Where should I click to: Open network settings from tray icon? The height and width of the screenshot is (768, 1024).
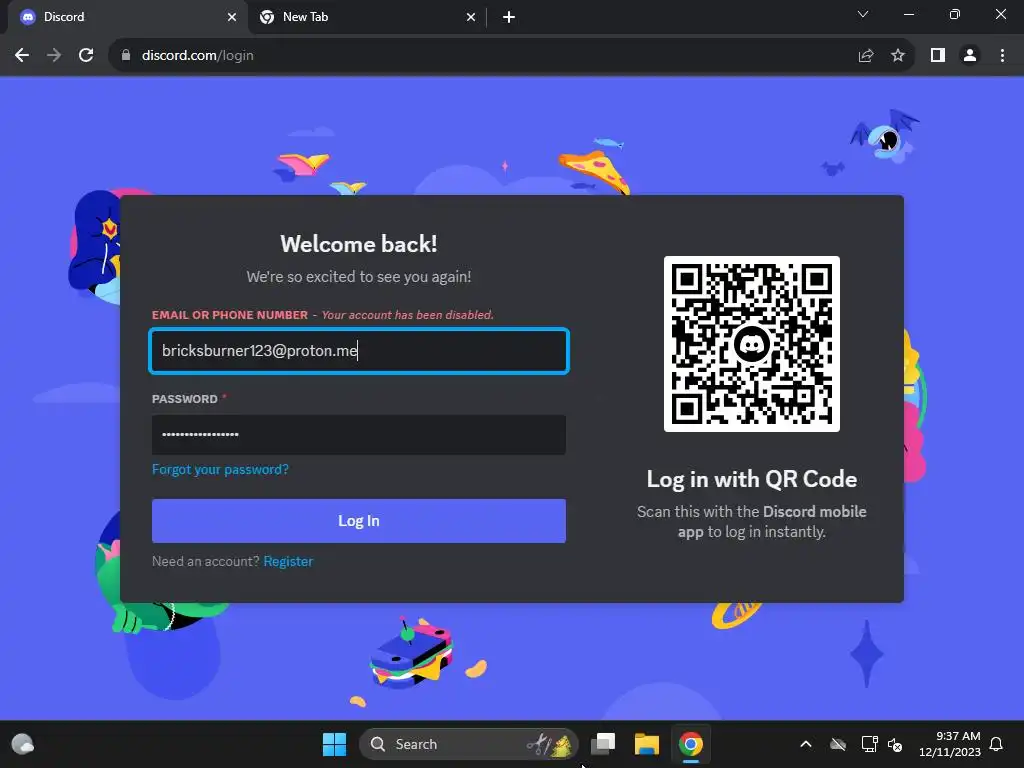(x=869, y=744)
